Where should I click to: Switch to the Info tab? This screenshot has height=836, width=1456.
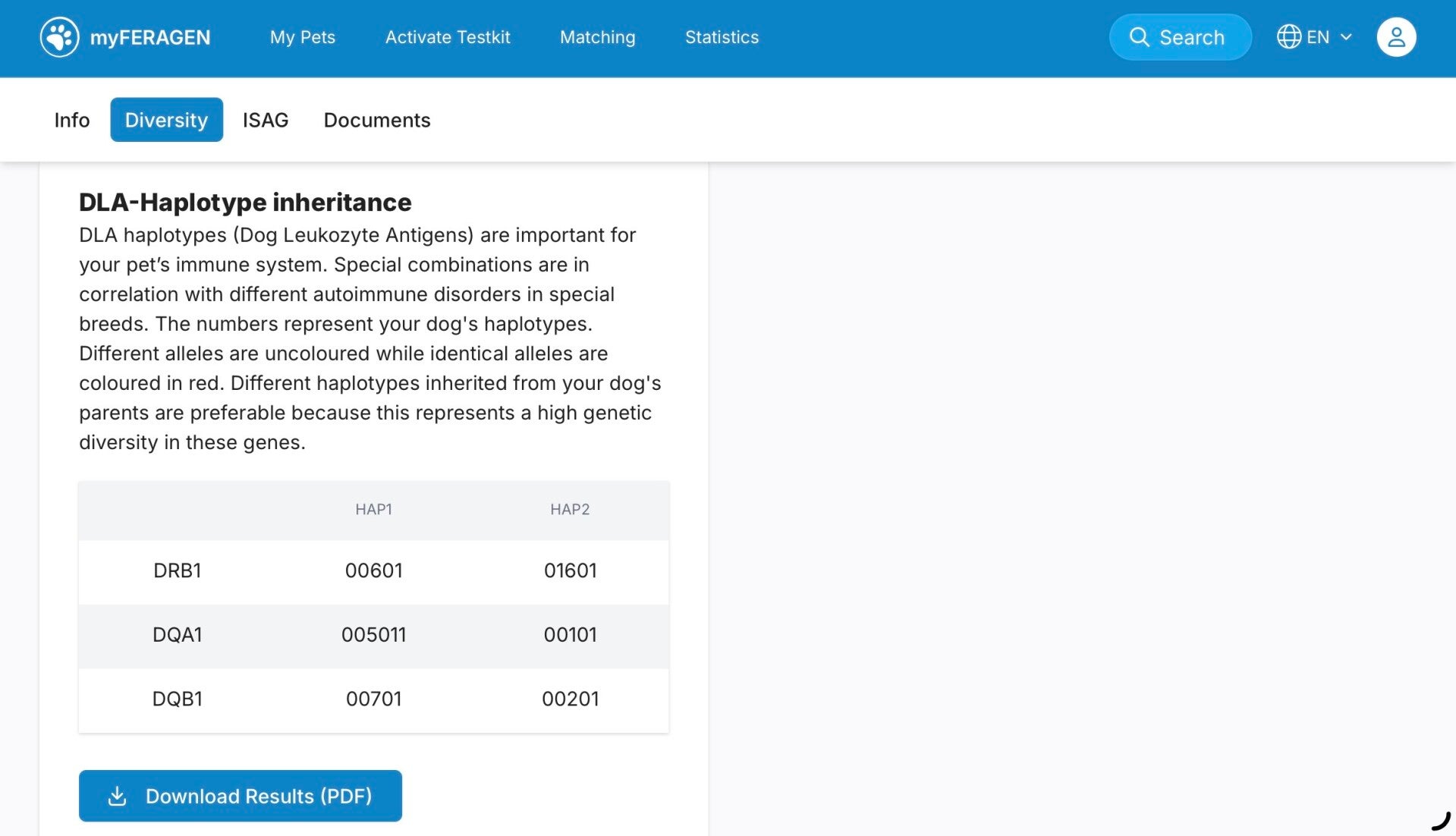coord(72,120)
